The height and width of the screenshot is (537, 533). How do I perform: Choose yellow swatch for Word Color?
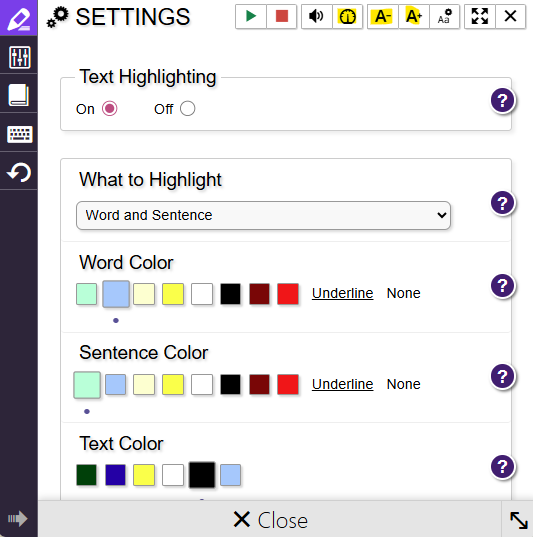(x=173, y=294)
